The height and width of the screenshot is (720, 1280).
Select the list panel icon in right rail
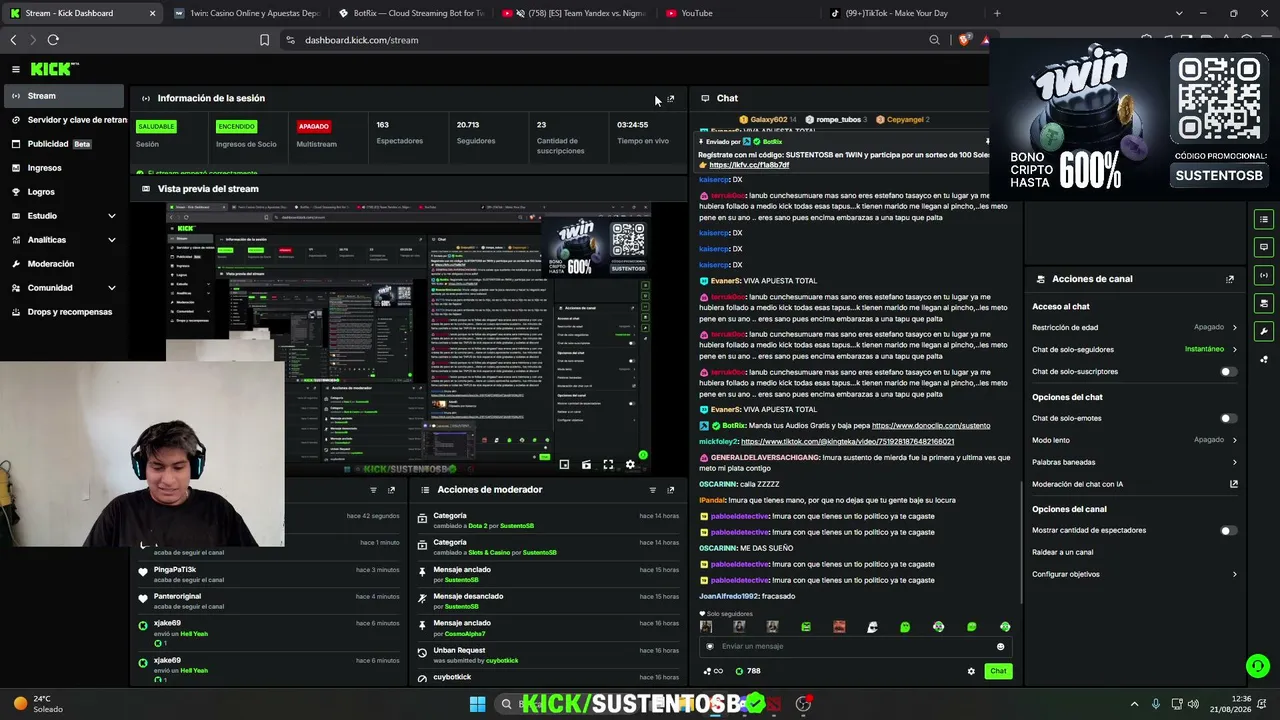pos(1264,219)
